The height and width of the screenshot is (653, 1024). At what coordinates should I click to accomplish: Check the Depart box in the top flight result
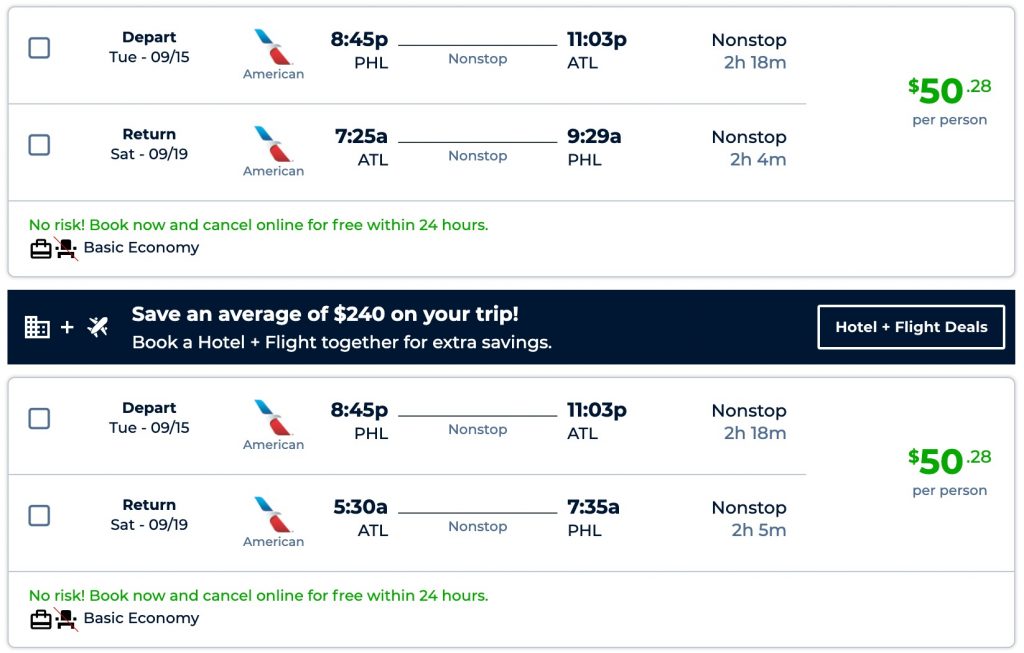tap(39, 48)
